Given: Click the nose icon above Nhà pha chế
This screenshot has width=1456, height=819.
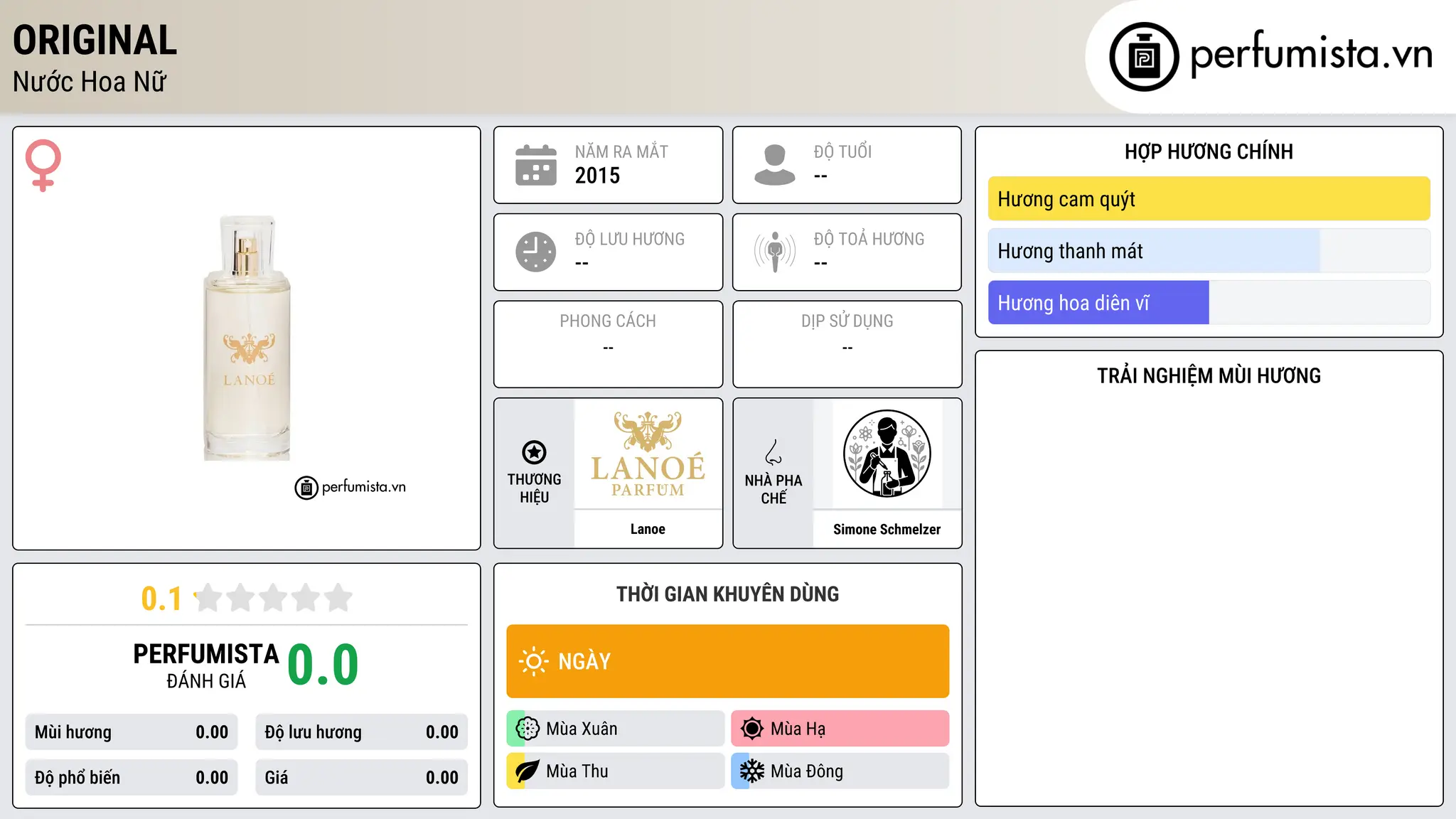Looking at the screenshot, I should [x=773, y=452].
